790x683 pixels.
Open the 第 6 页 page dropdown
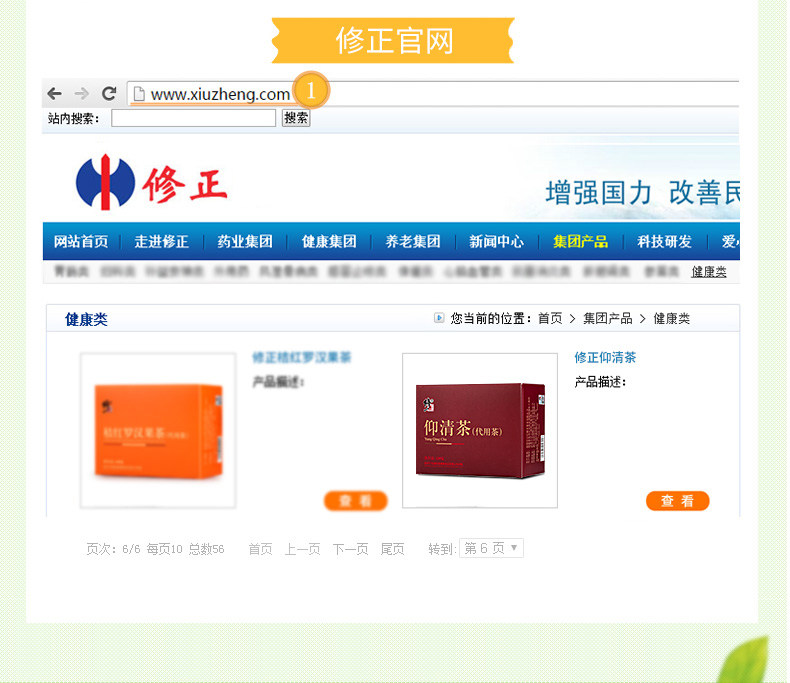pyautogui.click(x=491, y=548)
